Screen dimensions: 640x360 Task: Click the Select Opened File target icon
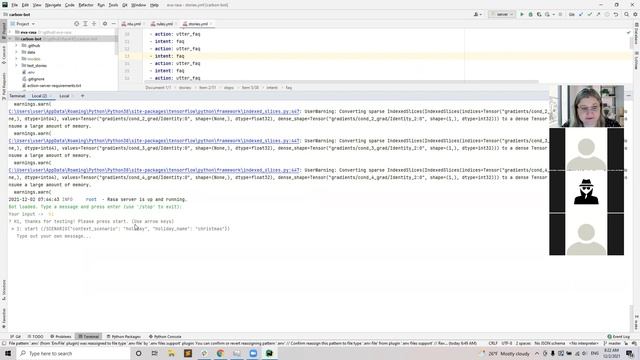coord(76,24)
